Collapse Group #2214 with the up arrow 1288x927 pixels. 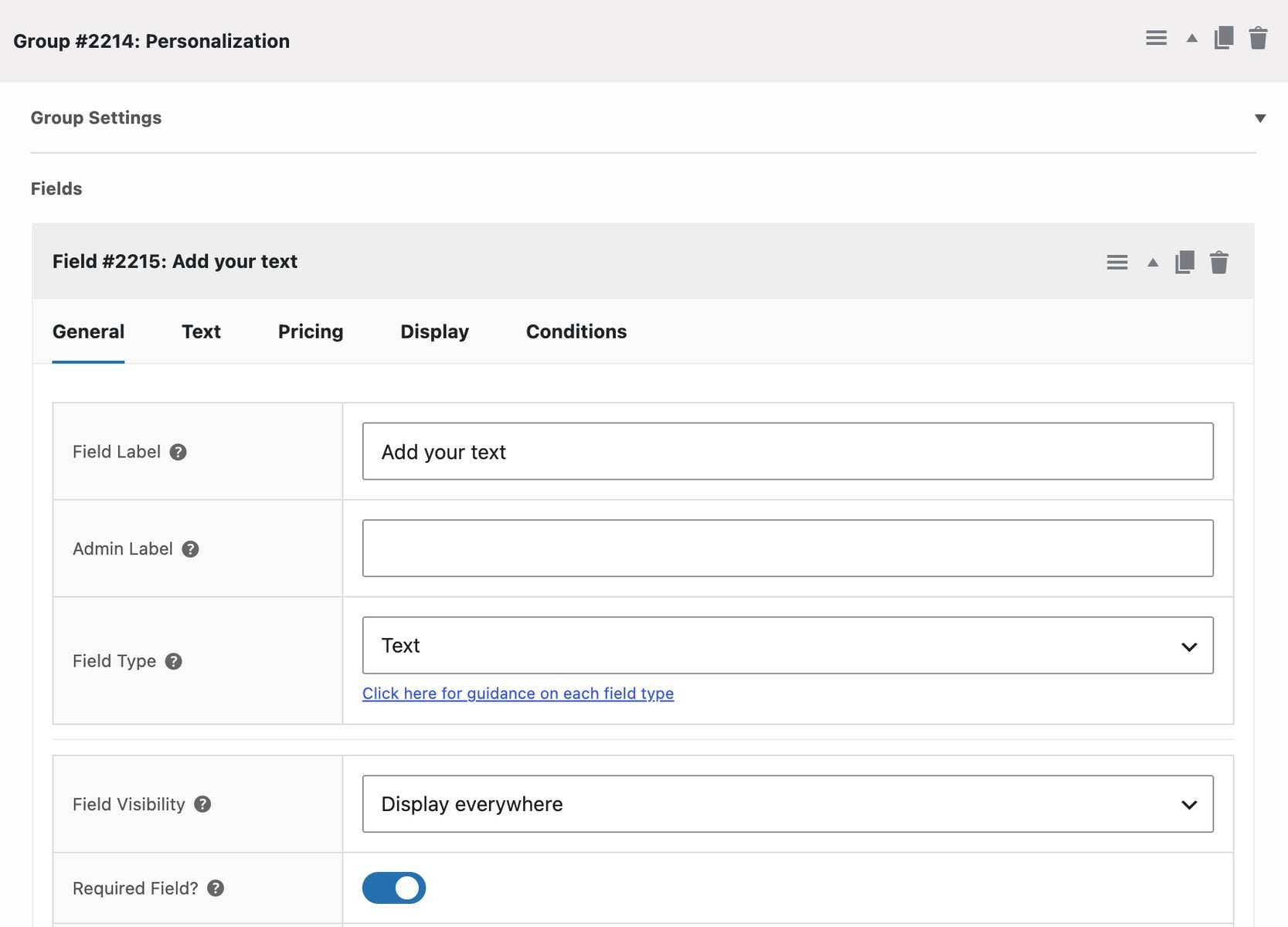coord(1191,38)
